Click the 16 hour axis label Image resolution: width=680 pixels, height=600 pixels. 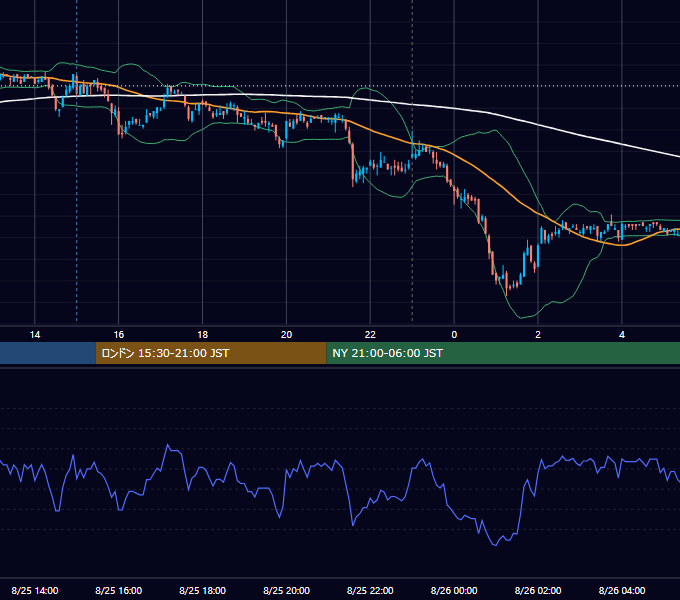(118, 335)
